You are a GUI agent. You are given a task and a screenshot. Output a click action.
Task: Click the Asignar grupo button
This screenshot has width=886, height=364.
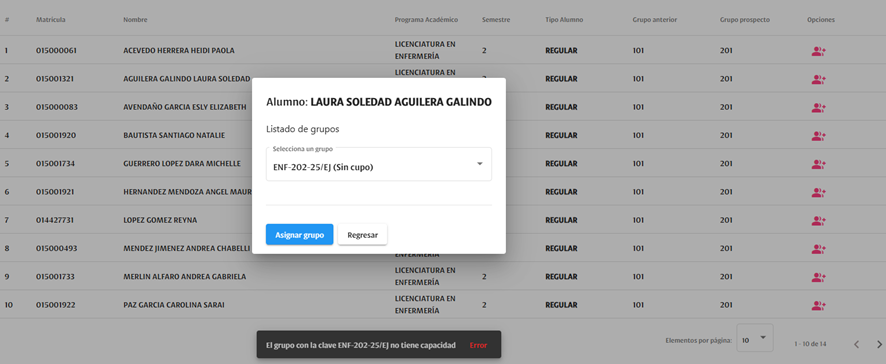299,235
